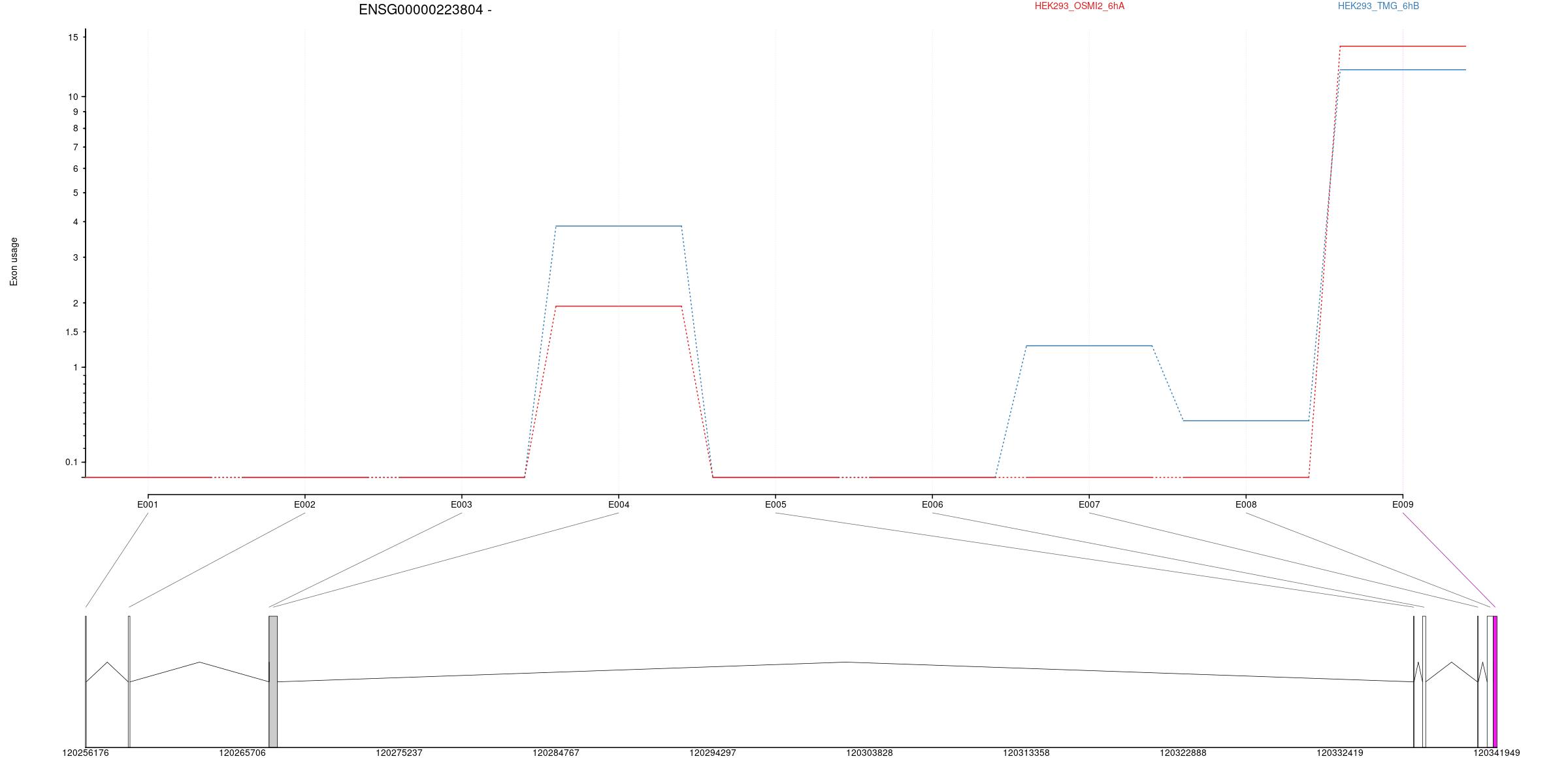Click the Exon usage axis title
The image size is (1568, 784).
(x=14, y=261)
